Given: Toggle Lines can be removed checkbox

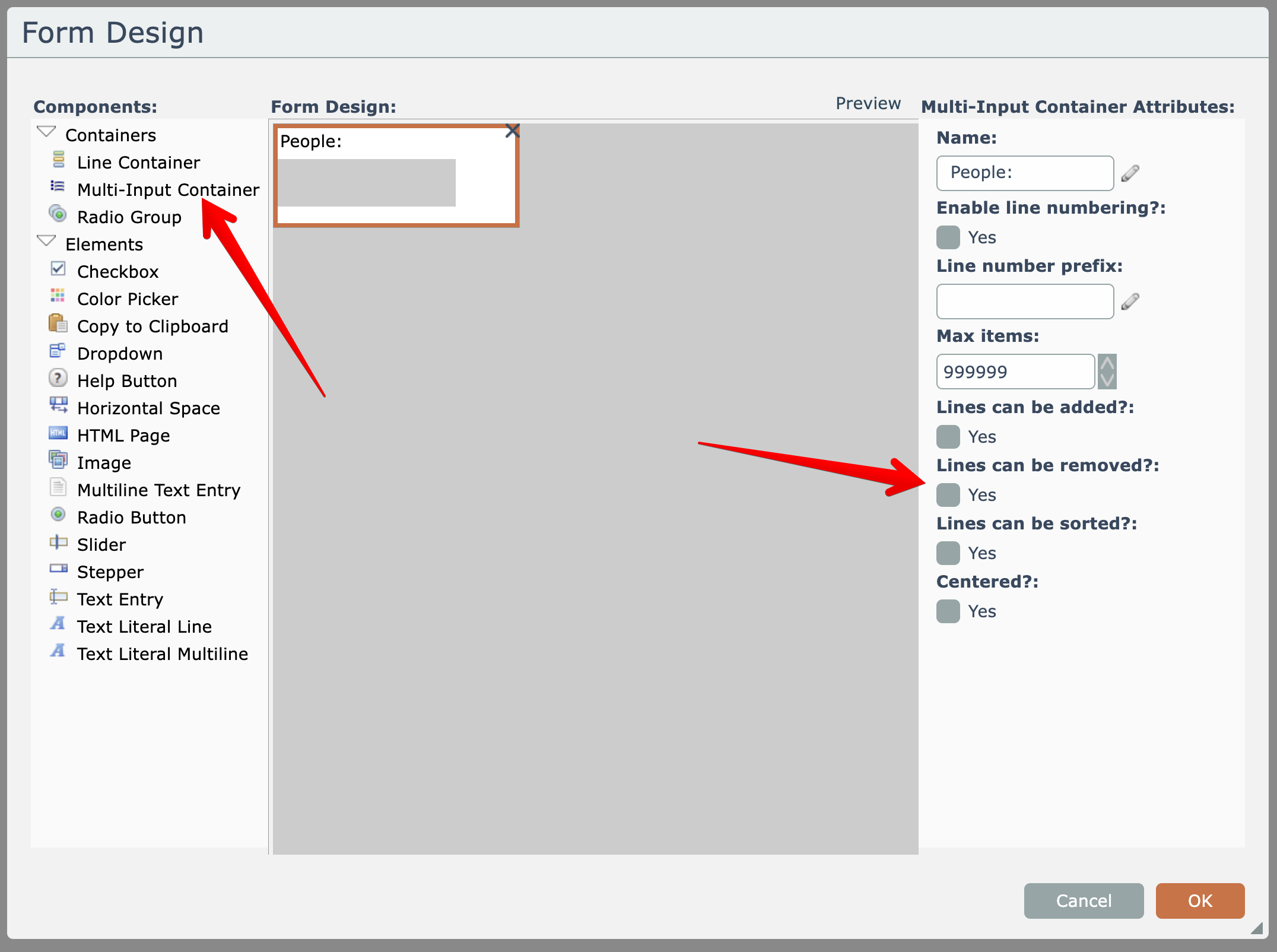Looking at the screenshot, I should [x=948, y=495].
